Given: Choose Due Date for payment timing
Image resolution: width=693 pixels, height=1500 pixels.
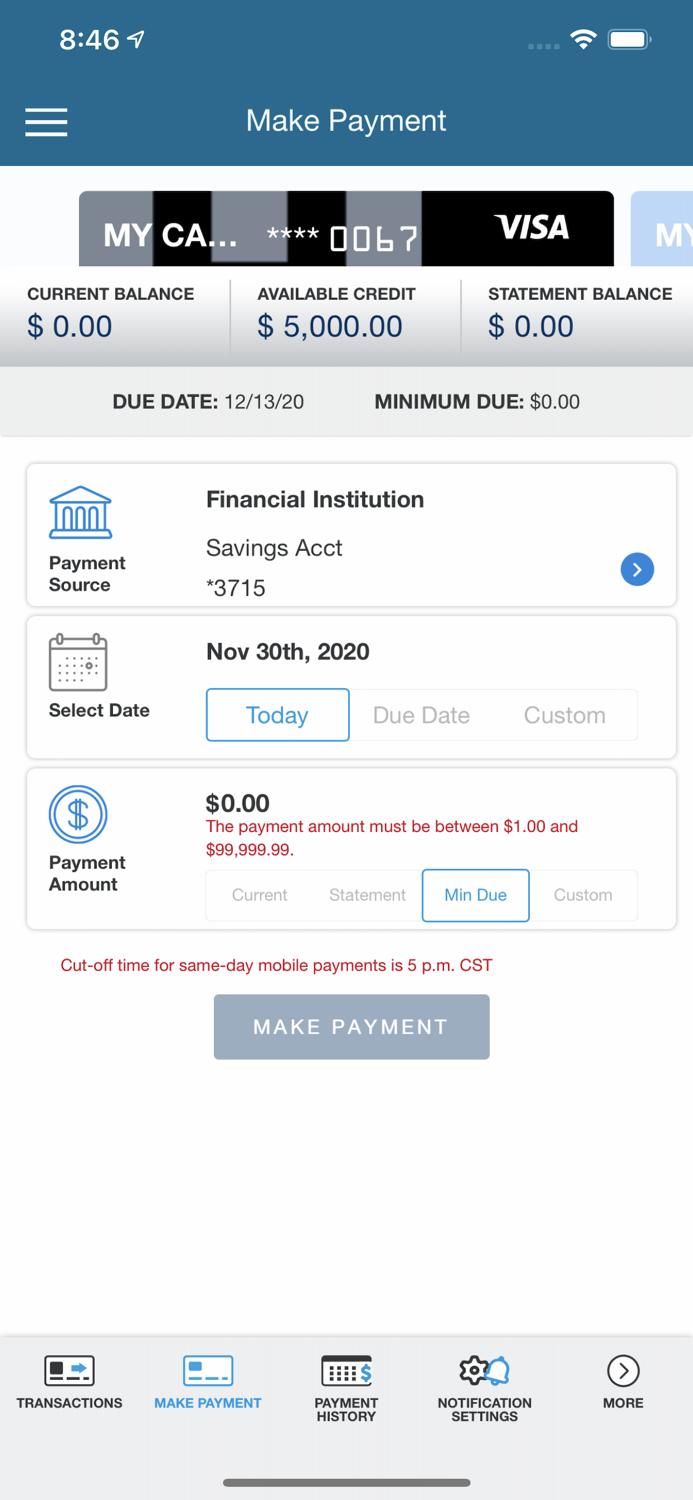Looking at the screenshot, I should pyautogui.click(x=421, y=715).
